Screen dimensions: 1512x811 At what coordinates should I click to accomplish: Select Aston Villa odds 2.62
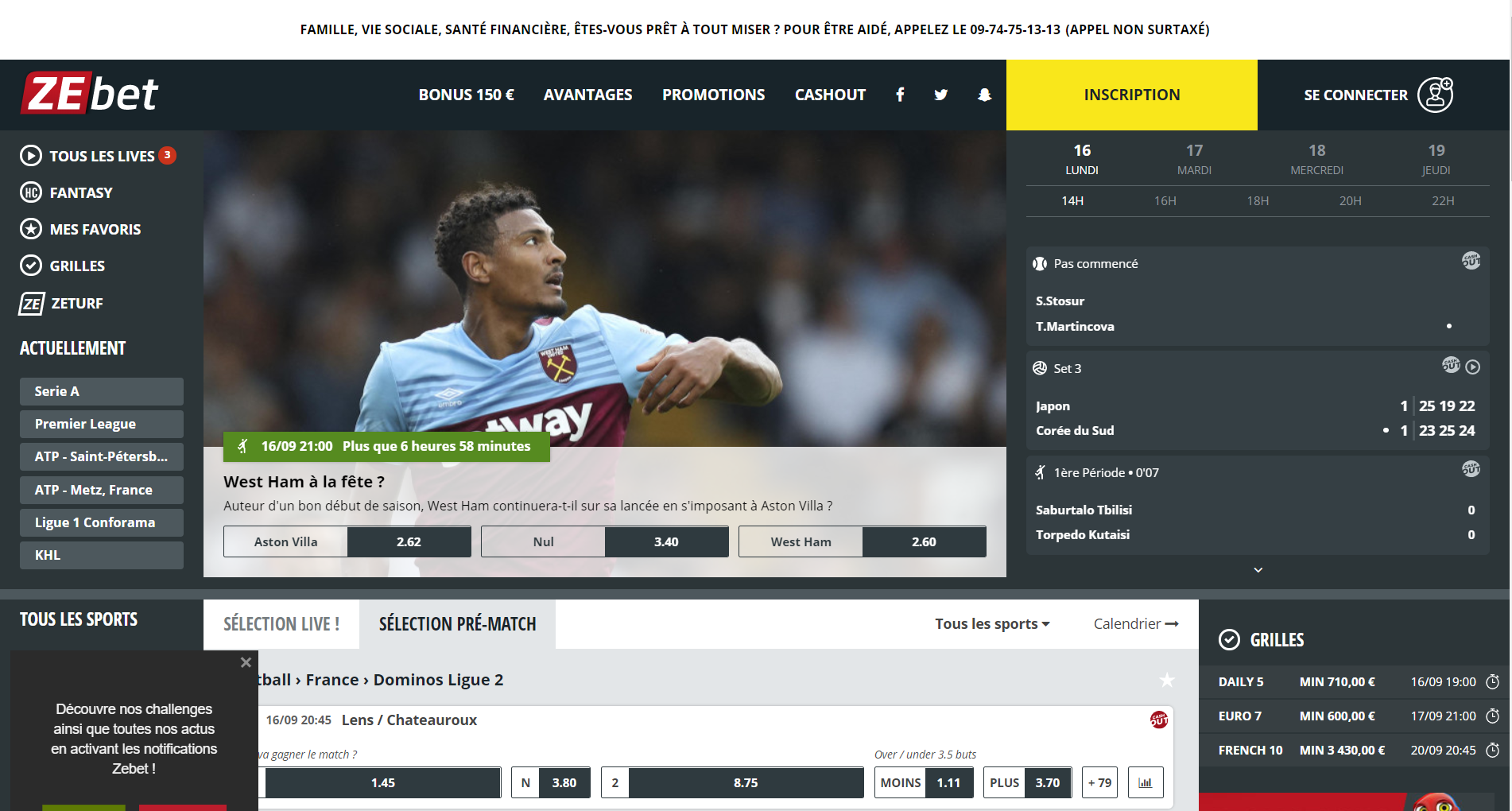347,541
